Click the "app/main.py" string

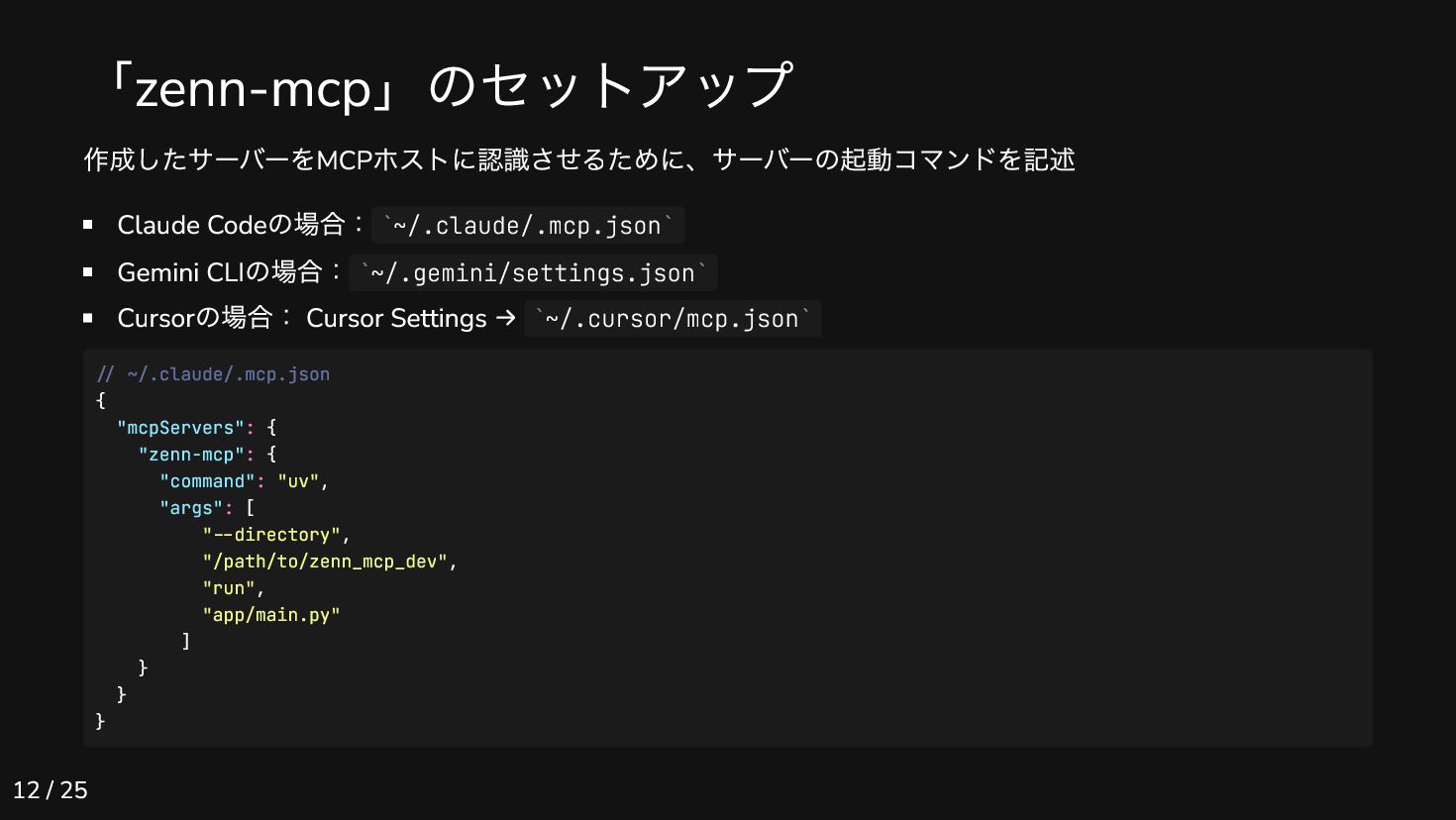point(271,615)
